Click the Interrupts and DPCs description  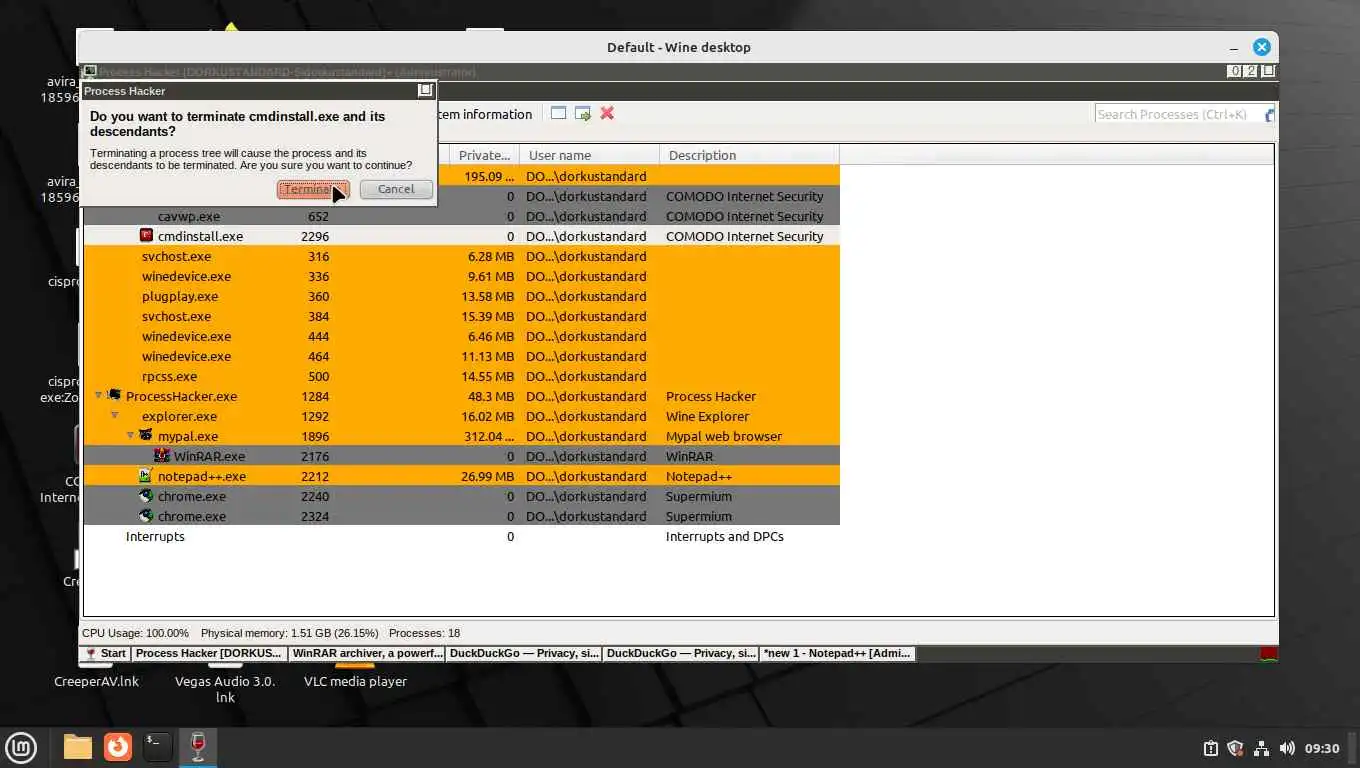point(725,536)
